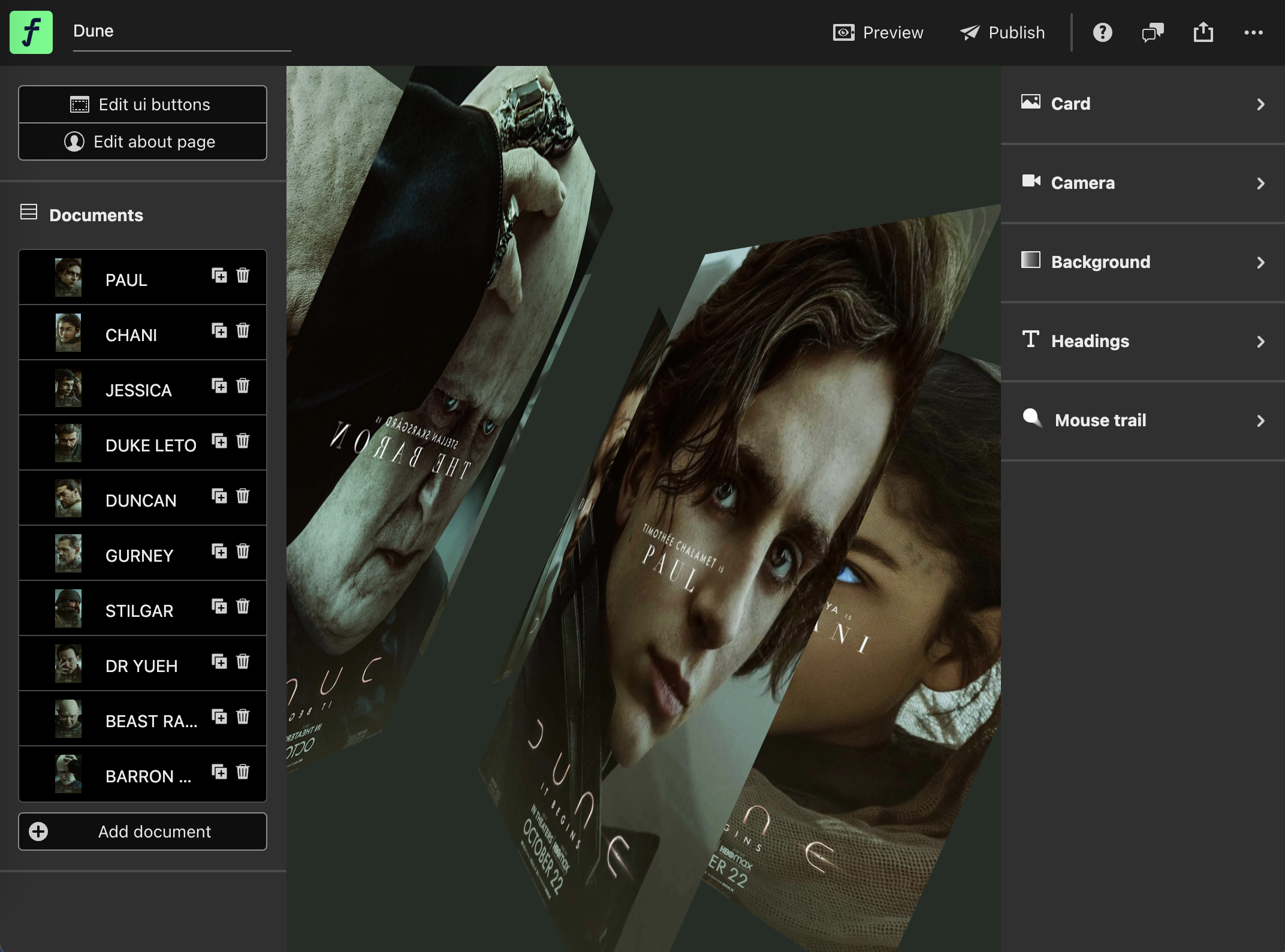Click the green app logo icon
The image size is (1285, 952).
31,32
